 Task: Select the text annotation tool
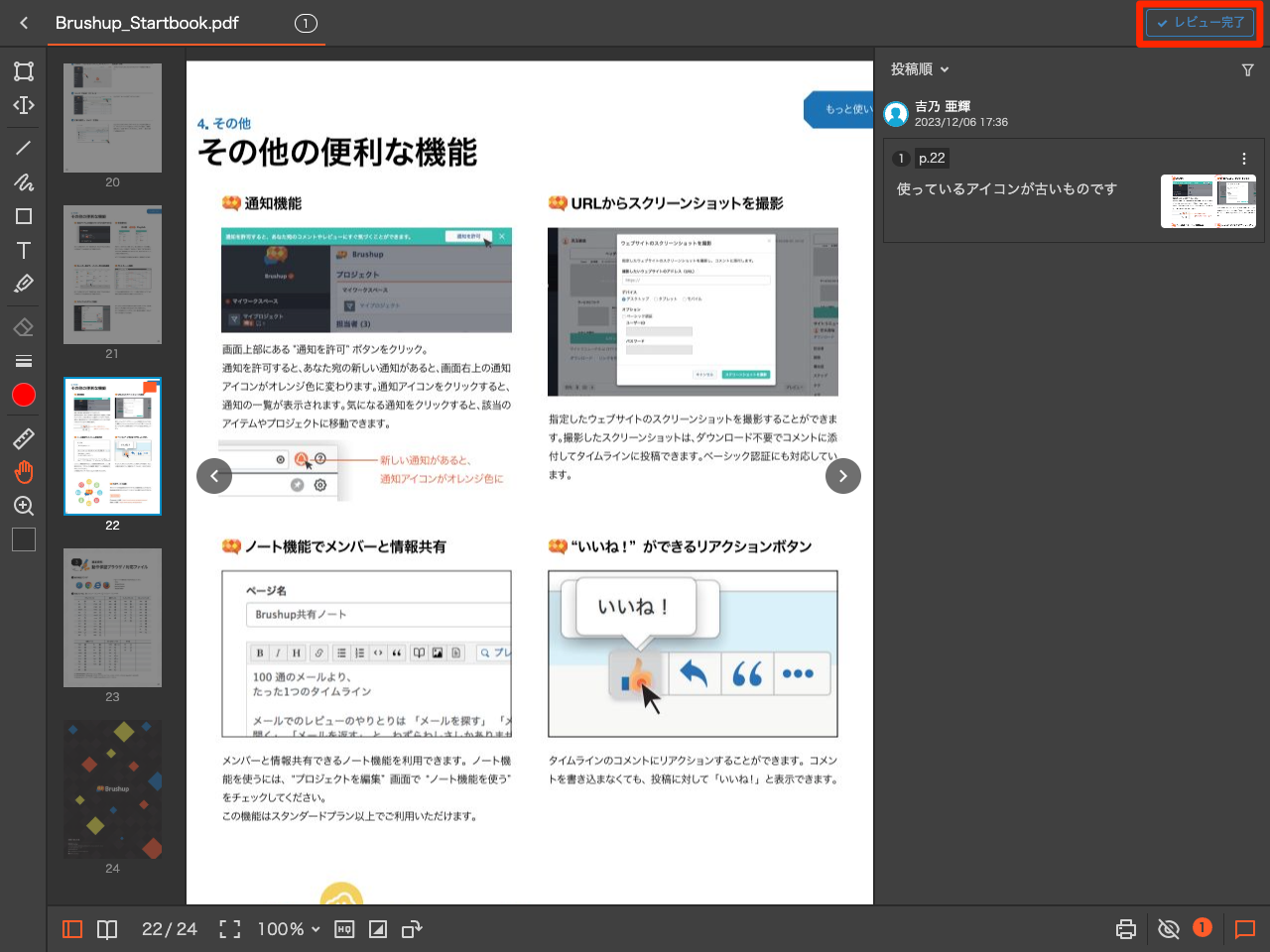click(23, 251)
